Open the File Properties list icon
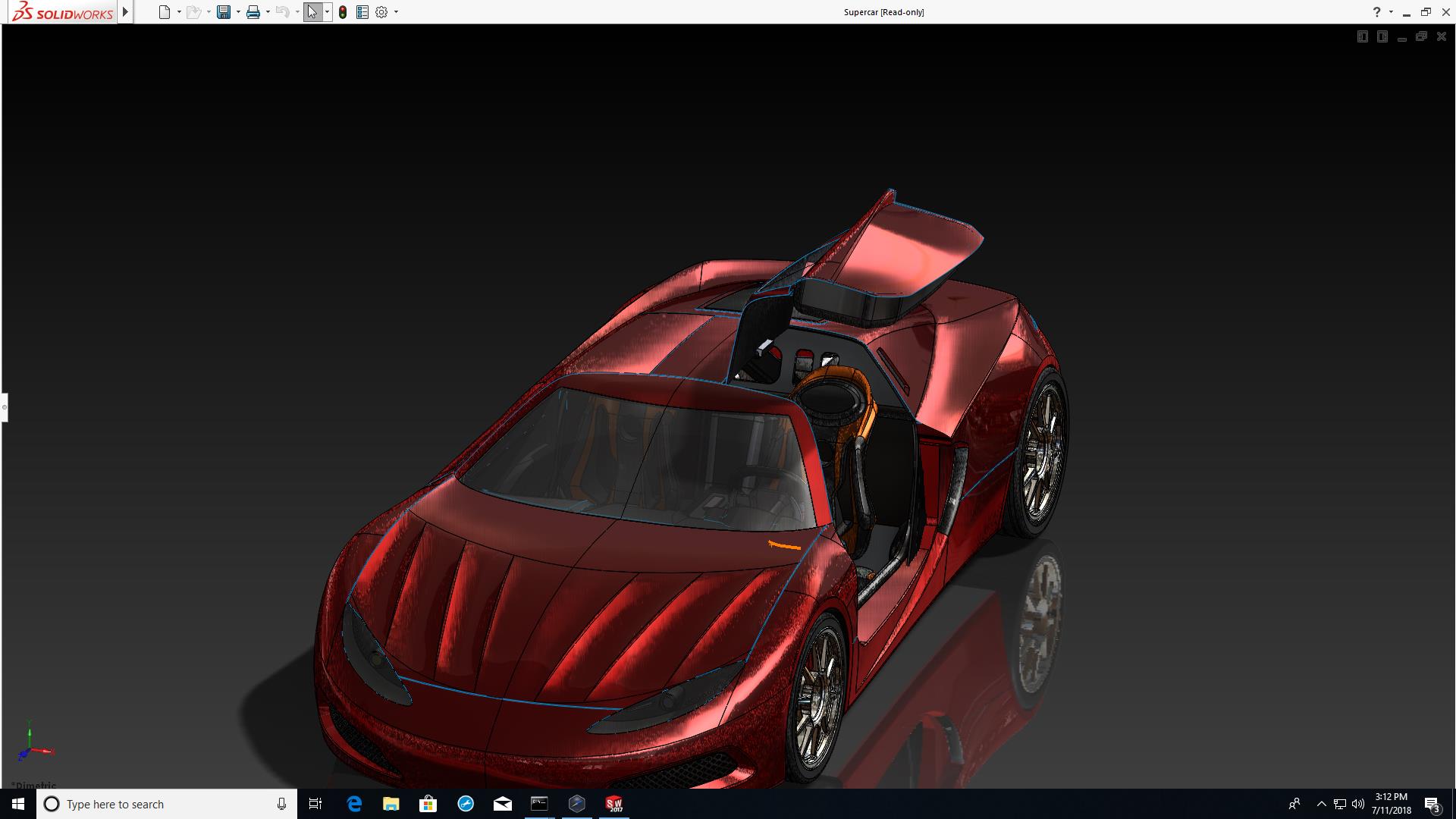The image size is (1456, 819). tap(362, 12)
